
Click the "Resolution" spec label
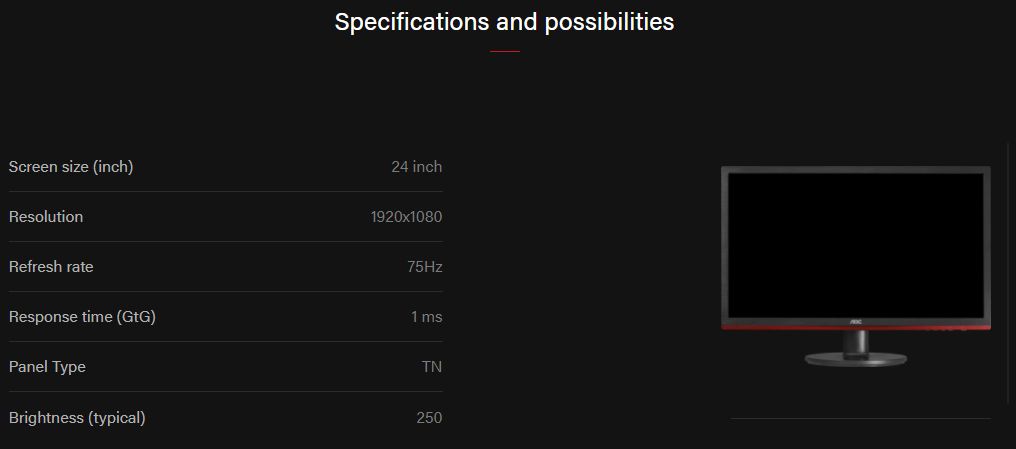(x=46, y=217)
